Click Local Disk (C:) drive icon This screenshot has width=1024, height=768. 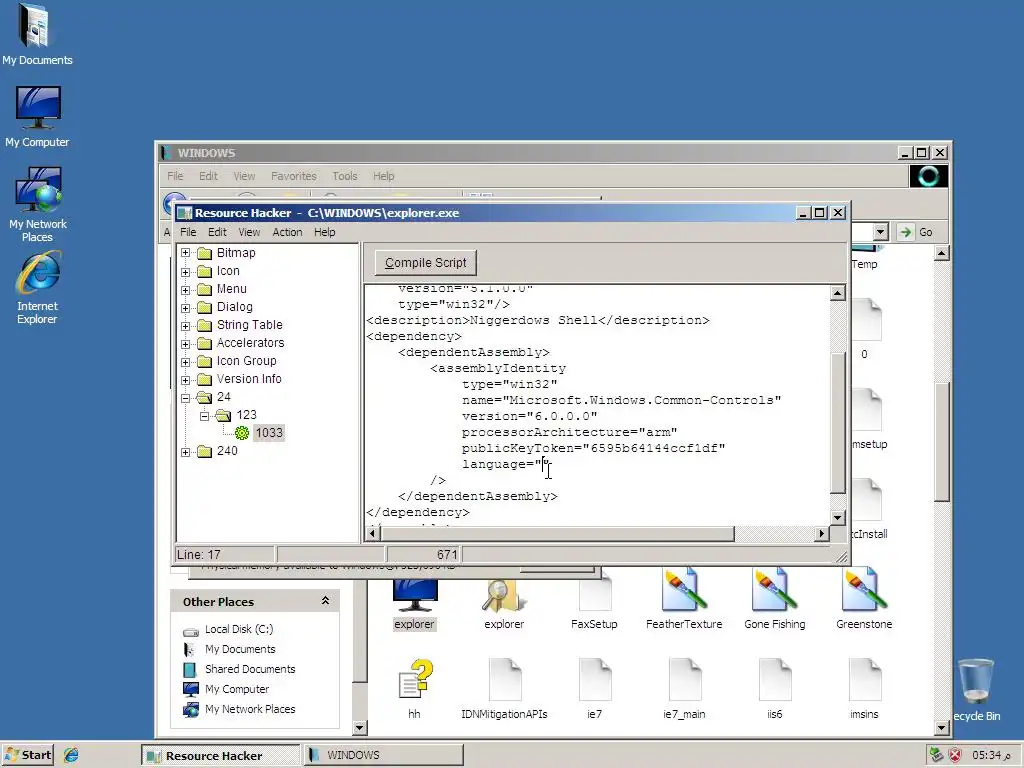point(191,630)
